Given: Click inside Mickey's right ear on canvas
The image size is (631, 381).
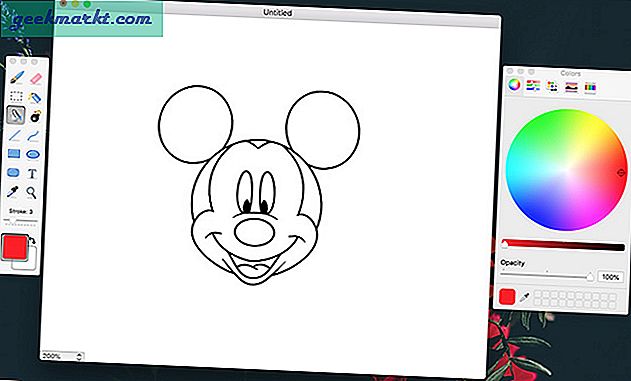Looking at the screenshot, I should 323,130.
